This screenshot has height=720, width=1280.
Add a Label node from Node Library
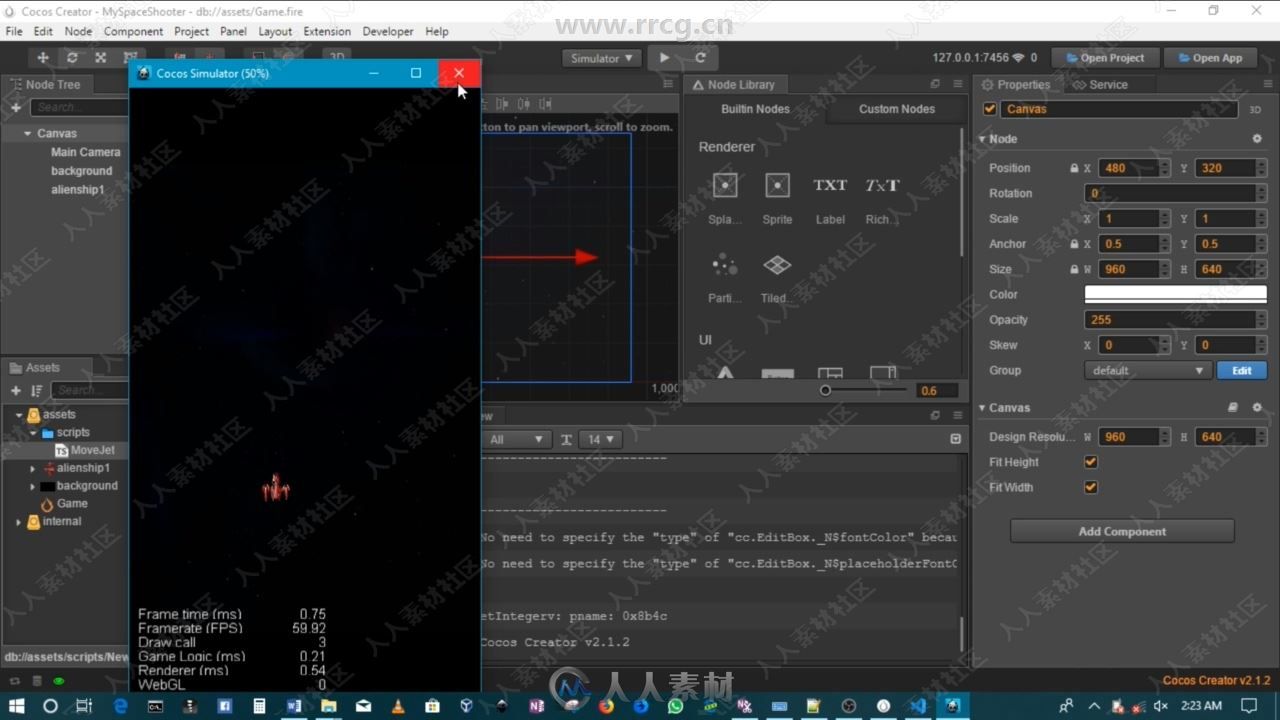(x=830, y=197)
